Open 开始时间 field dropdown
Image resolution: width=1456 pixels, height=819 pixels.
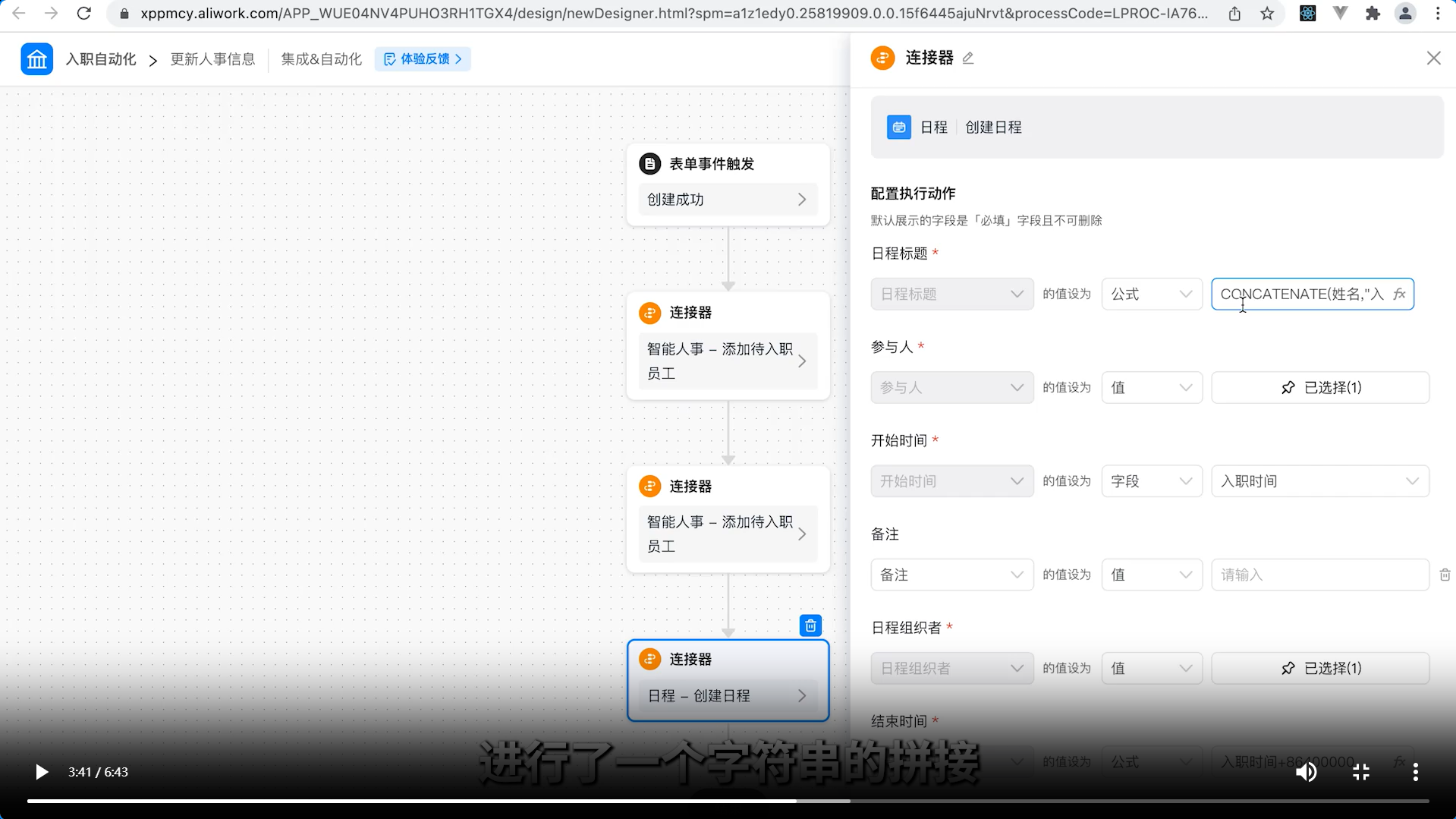click(x=951, y=481)
